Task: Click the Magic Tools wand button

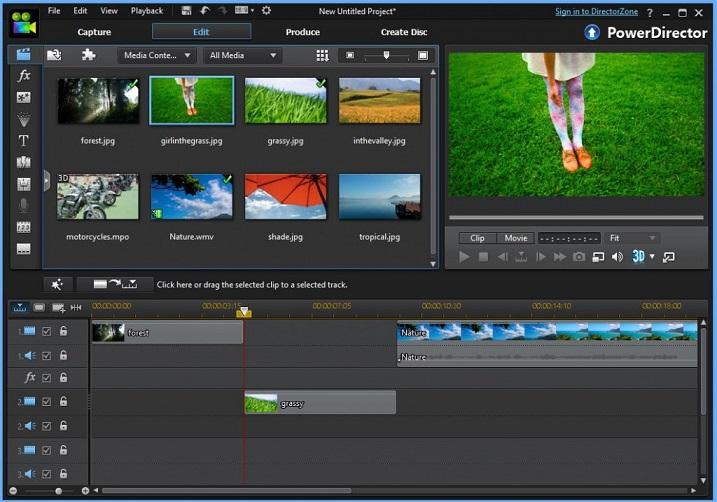Action: pos(57,285)
